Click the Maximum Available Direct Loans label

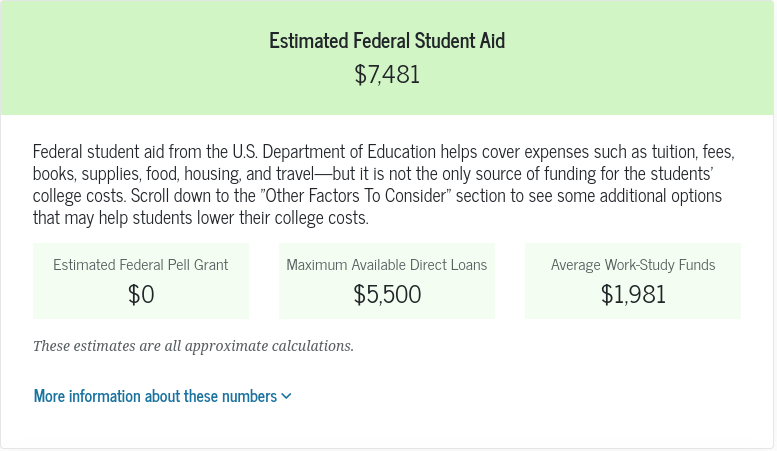386,265
